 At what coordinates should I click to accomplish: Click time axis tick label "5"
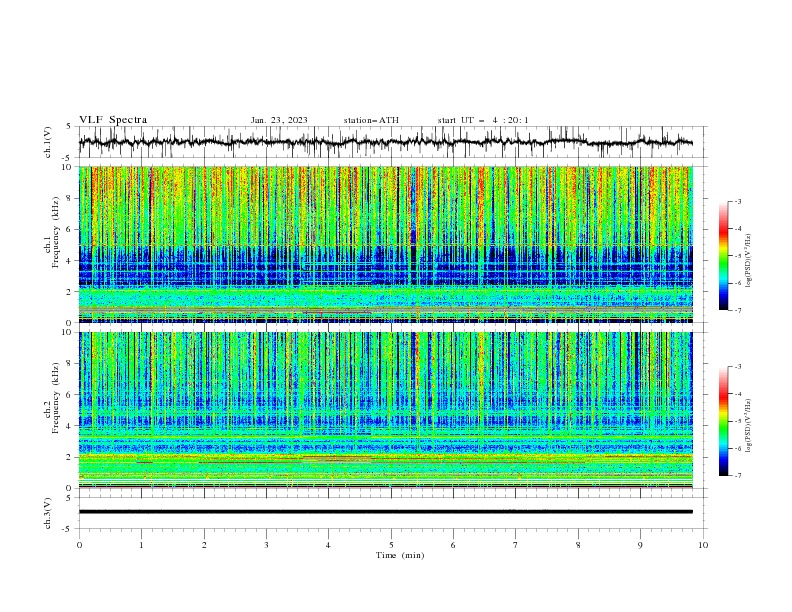(x=391, y=545)
